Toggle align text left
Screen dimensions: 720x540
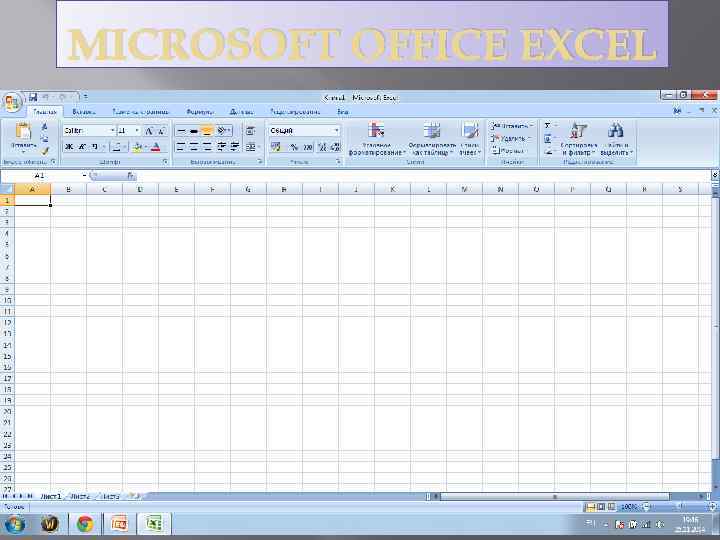tap(181, 146)
